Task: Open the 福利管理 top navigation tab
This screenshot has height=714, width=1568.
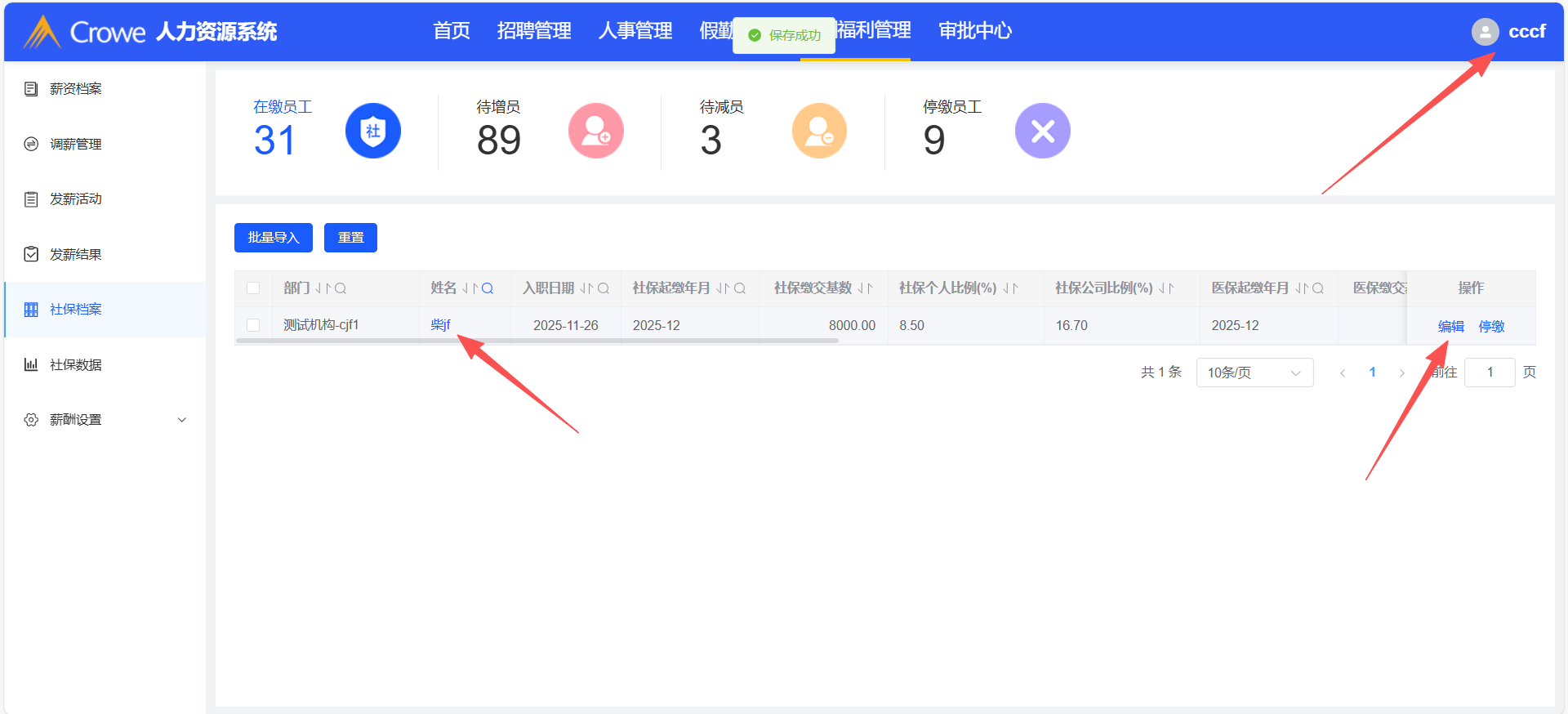Action: coord(874,31)
